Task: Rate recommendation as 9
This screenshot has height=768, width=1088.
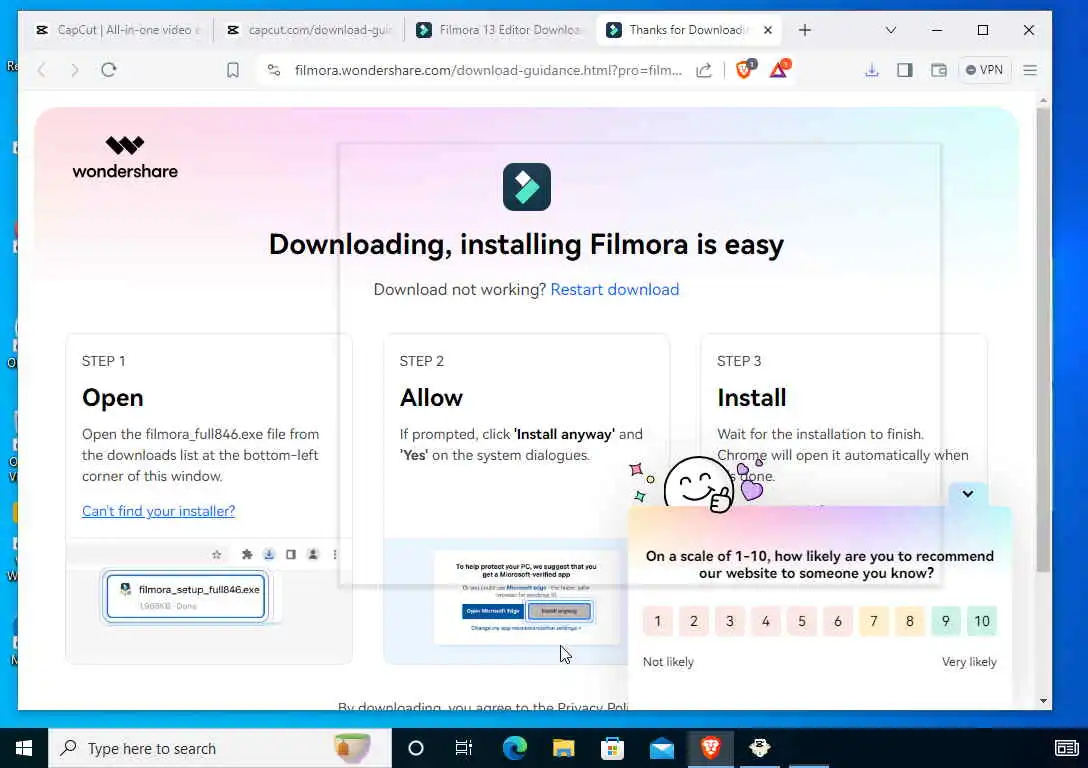Action: (x=946, y=621)
